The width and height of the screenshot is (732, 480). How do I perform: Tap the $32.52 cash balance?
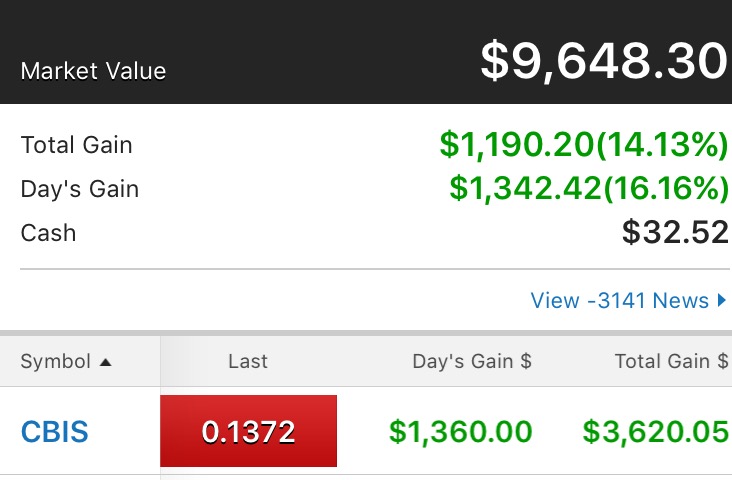tap(675, 233)
